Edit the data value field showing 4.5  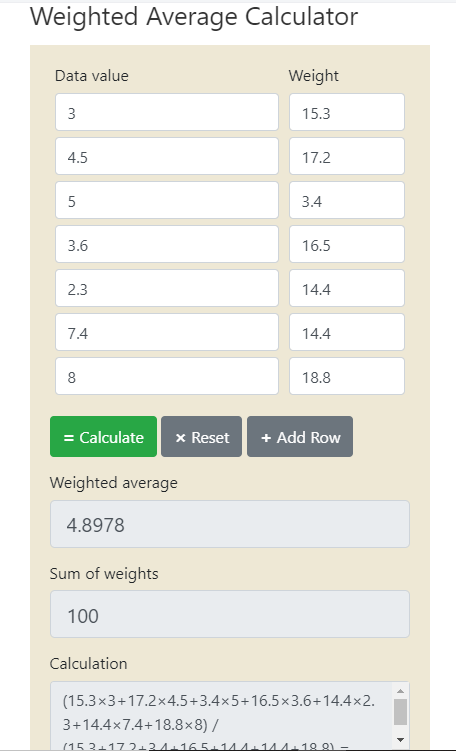(x=167, y=156)
